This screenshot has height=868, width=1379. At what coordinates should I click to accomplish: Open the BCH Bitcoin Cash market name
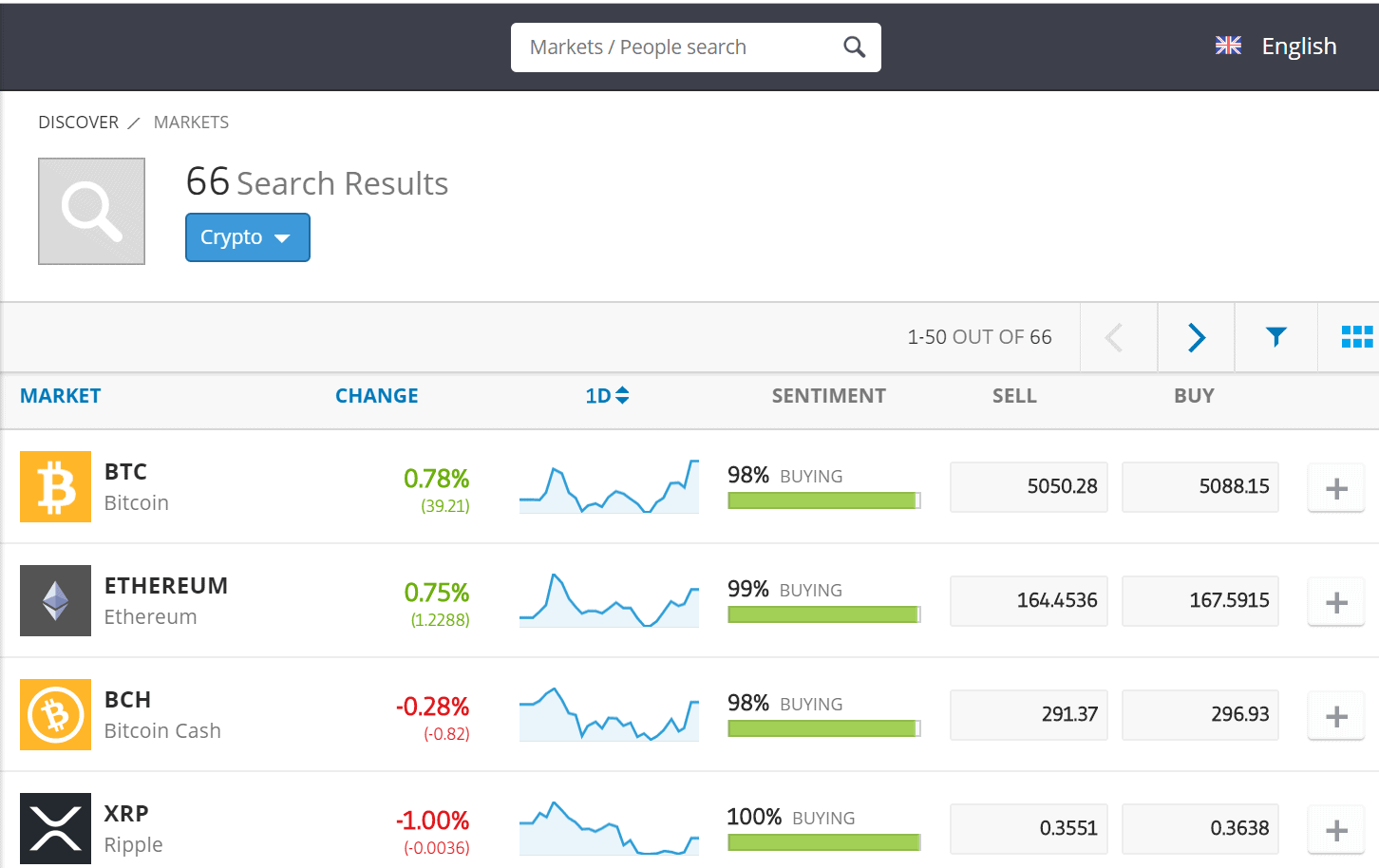(x=162, y=715)
